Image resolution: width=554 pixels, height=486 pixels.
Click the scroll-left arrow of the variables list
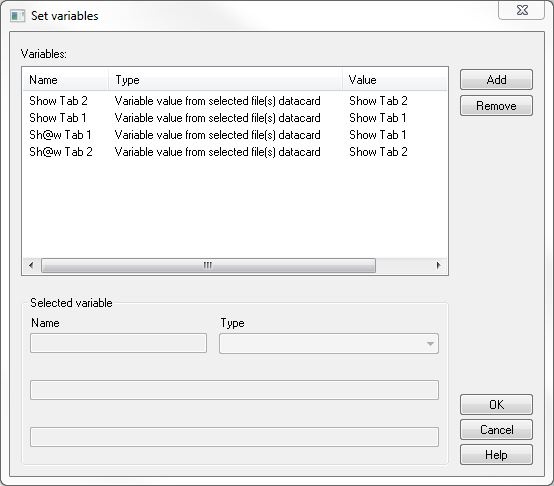[x=31, y=265]
